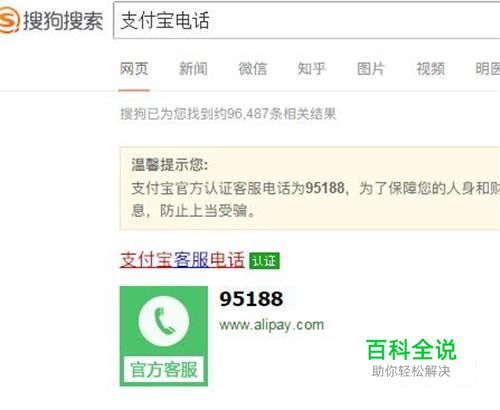The width and height of the screenshot is (500, 410).
Task: Select the 视频 tab
Action: (430, 69)
